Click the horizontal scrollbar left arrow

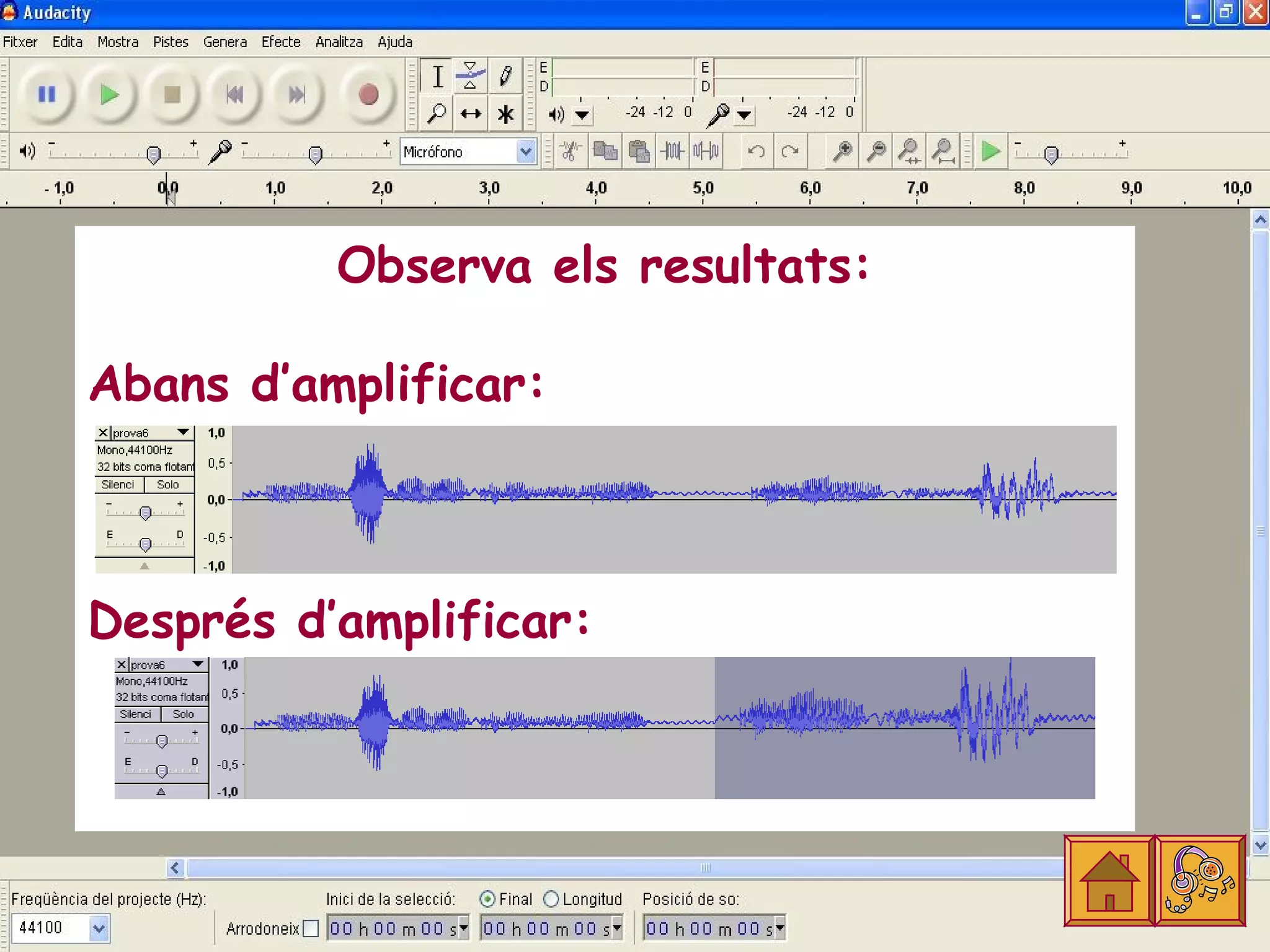click(x=175, y=868)
